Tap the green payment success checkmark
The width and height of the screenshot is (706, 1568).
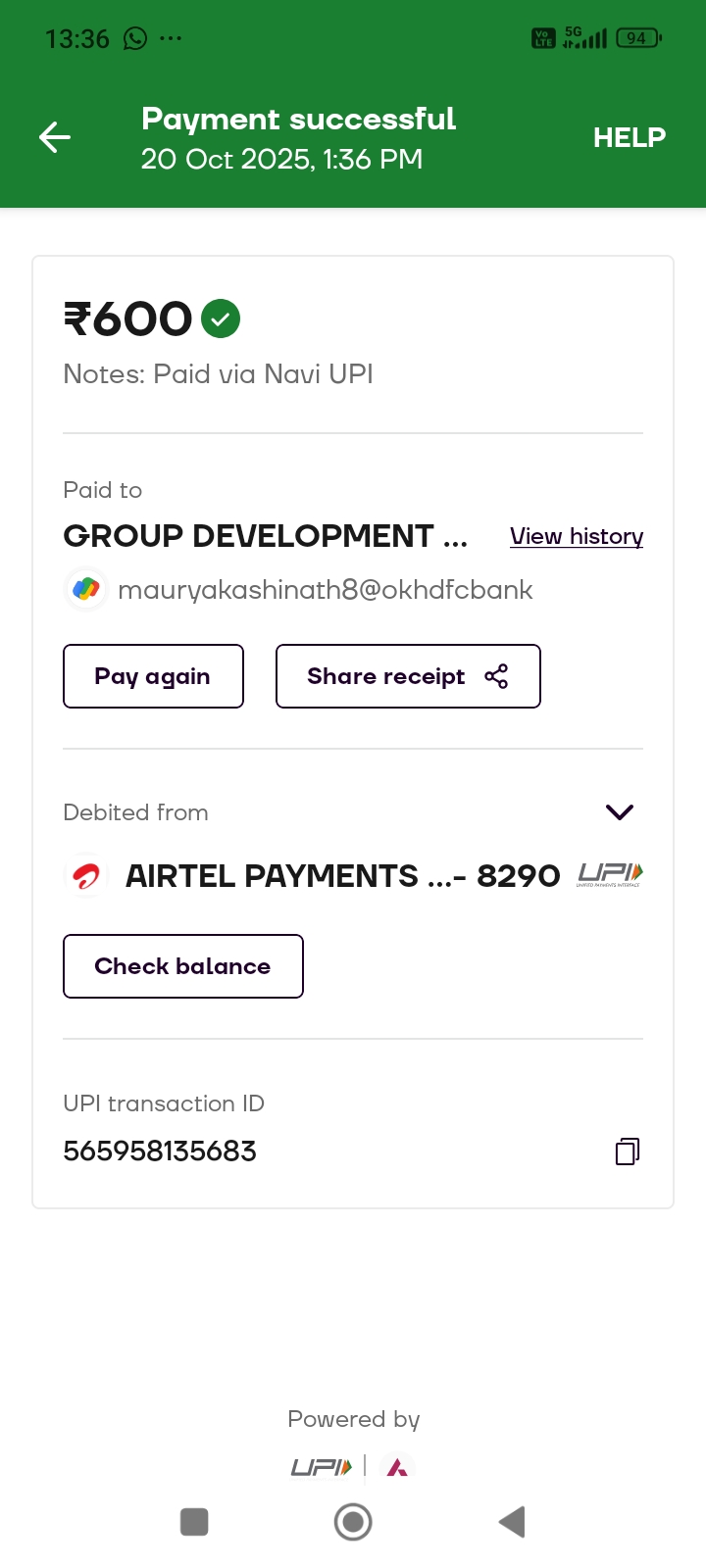click(x=221, y=318)
